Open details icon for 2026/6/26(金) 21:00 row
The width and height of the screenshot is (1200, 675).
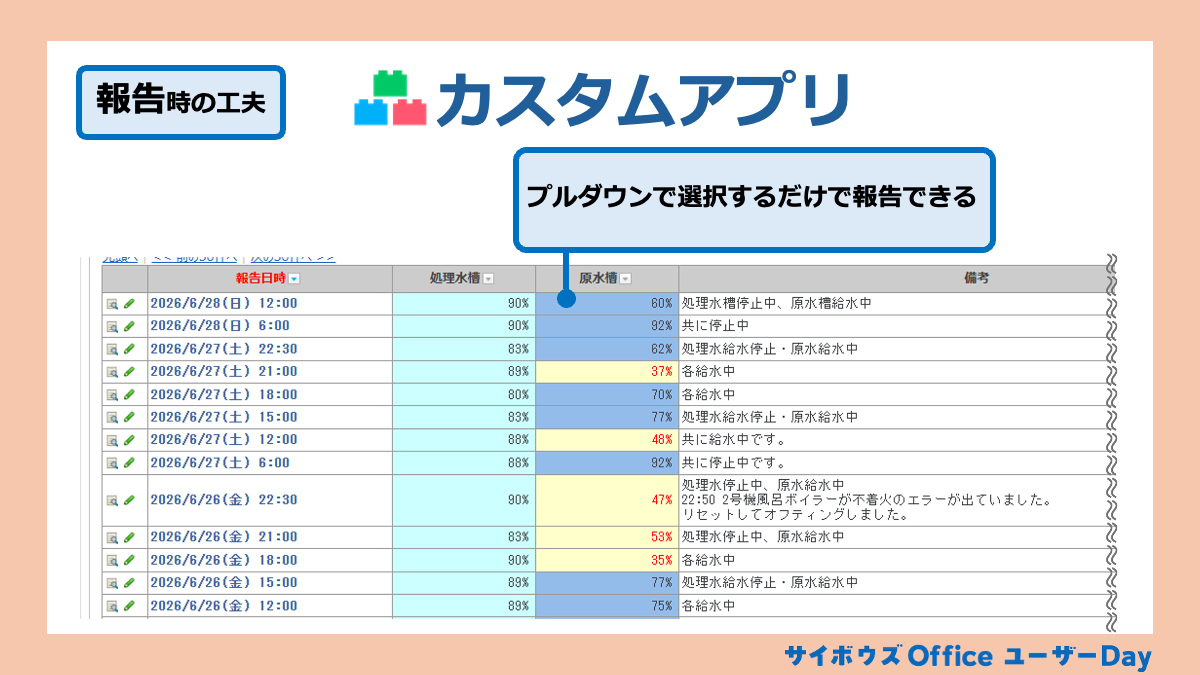[113, 537]
